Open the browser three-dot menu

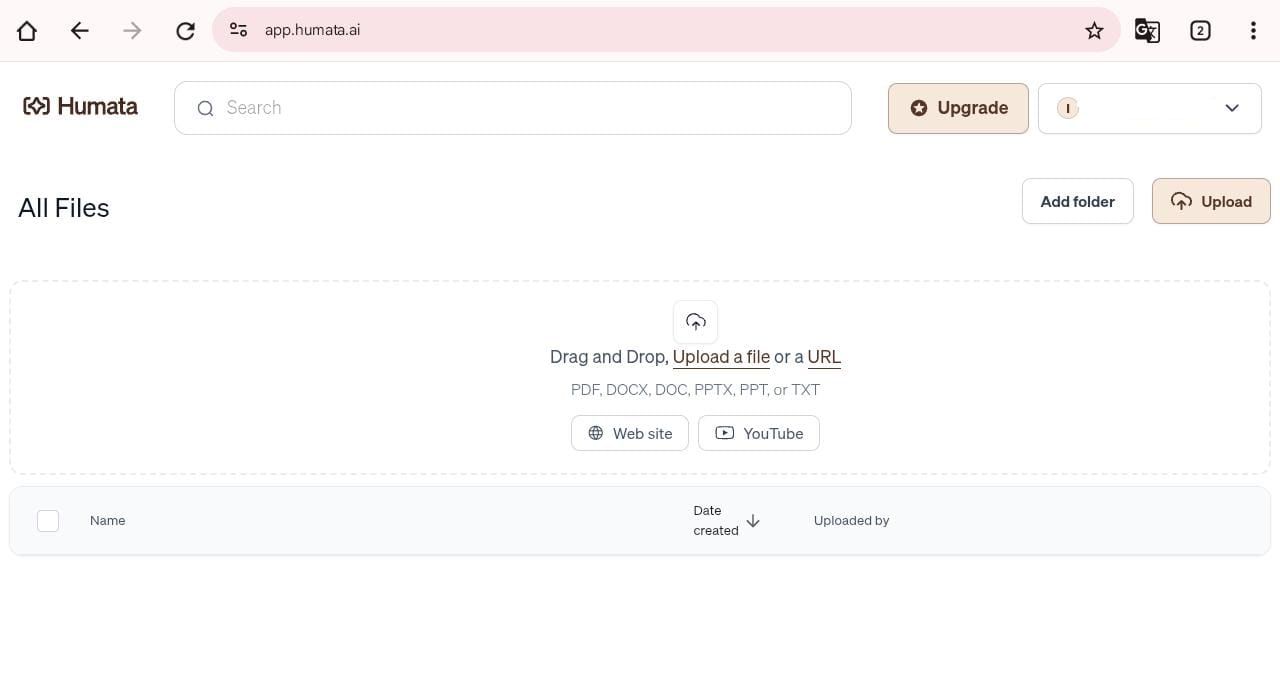[1252, 30]
